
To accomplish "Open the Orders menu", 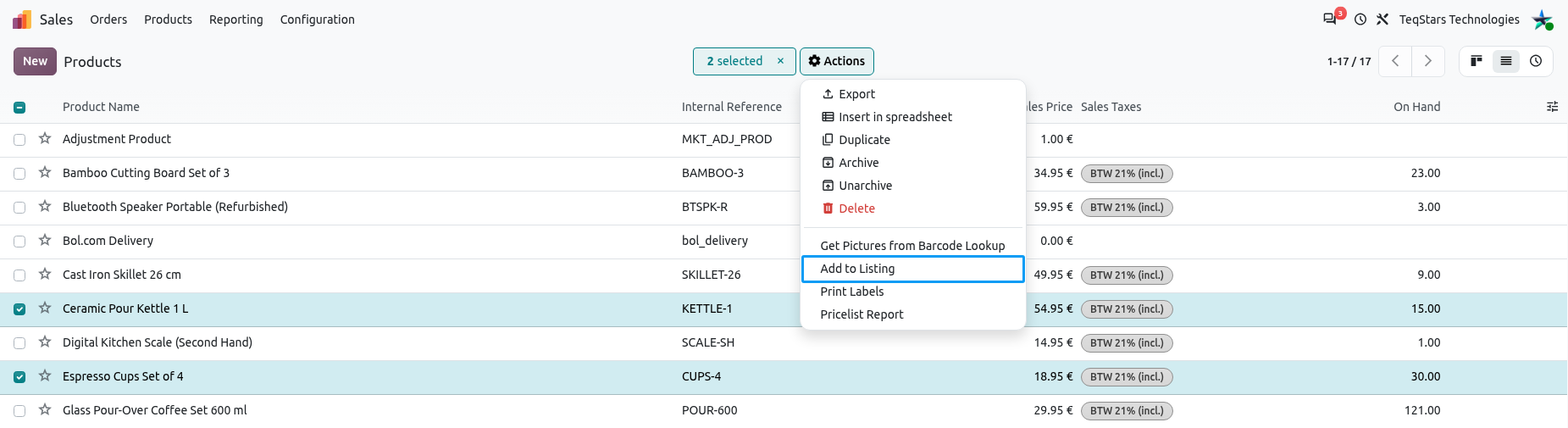I will (x=108, y=19).
